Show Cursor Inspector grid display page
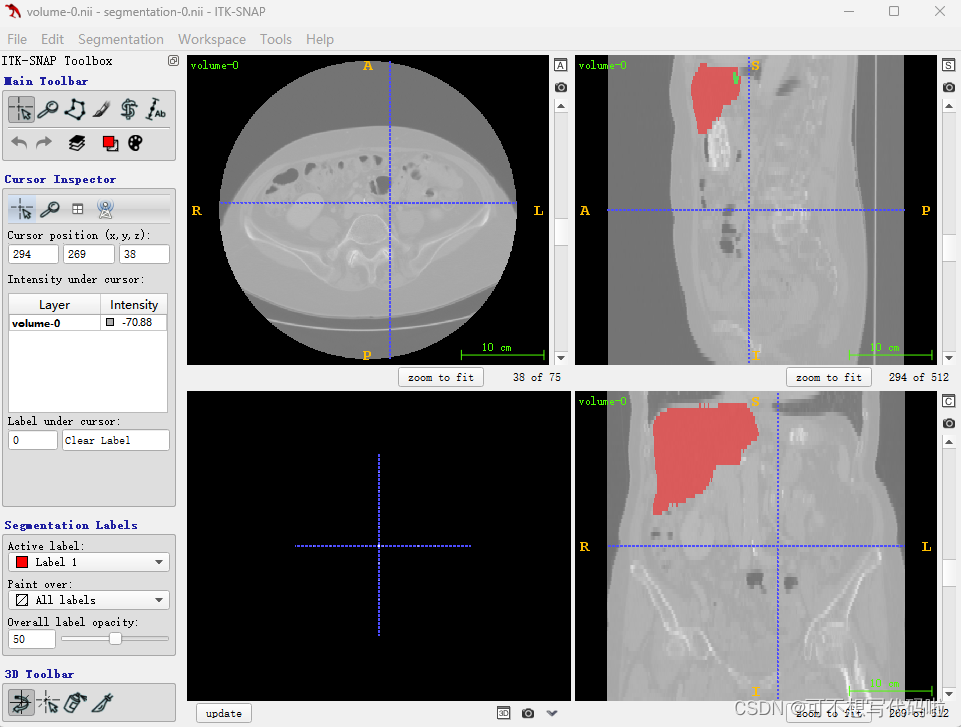The image size is (961, 727). [x=78, y=209]
